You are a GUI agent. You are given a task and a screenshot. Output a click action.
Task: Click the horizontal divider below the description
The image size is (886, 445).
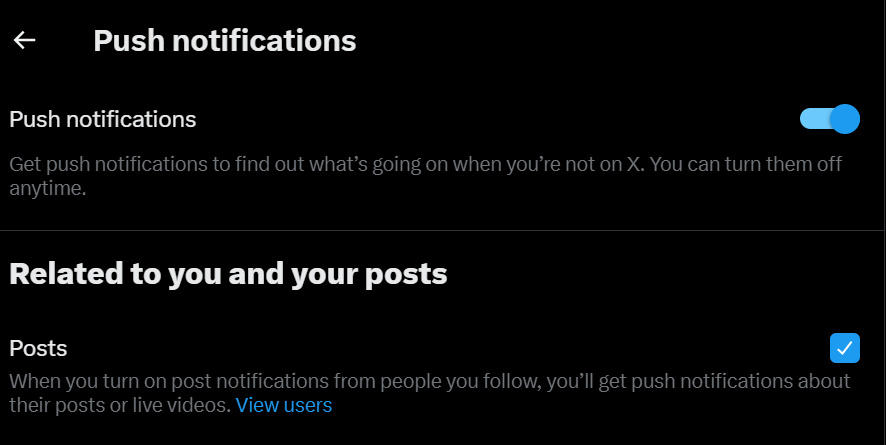tap(442, 230)
